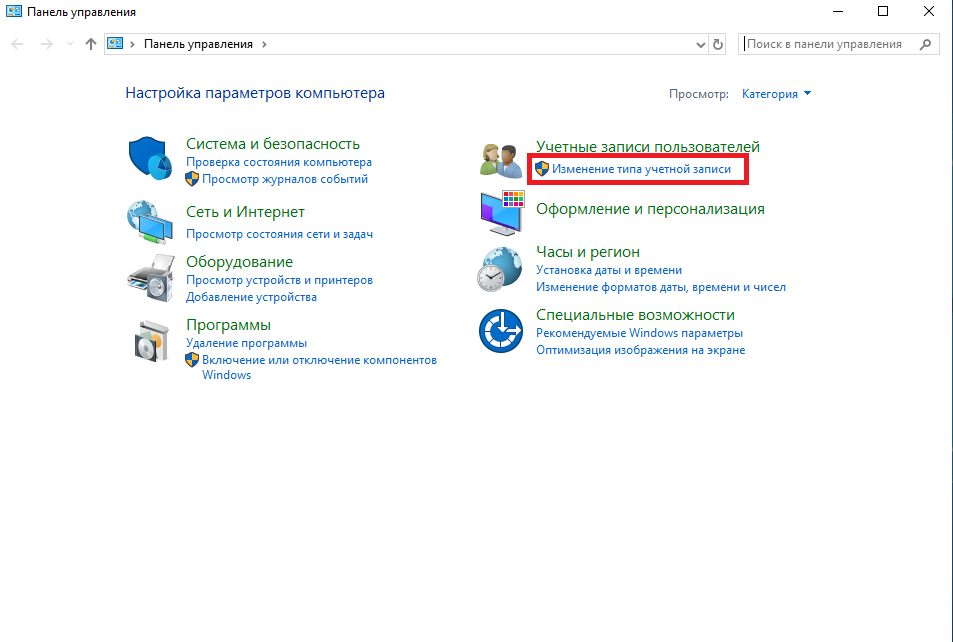The height and width of the screenshot is (642, 953).
Task: Click inside the Control Panel search field
Action: [x=830, y=43]
